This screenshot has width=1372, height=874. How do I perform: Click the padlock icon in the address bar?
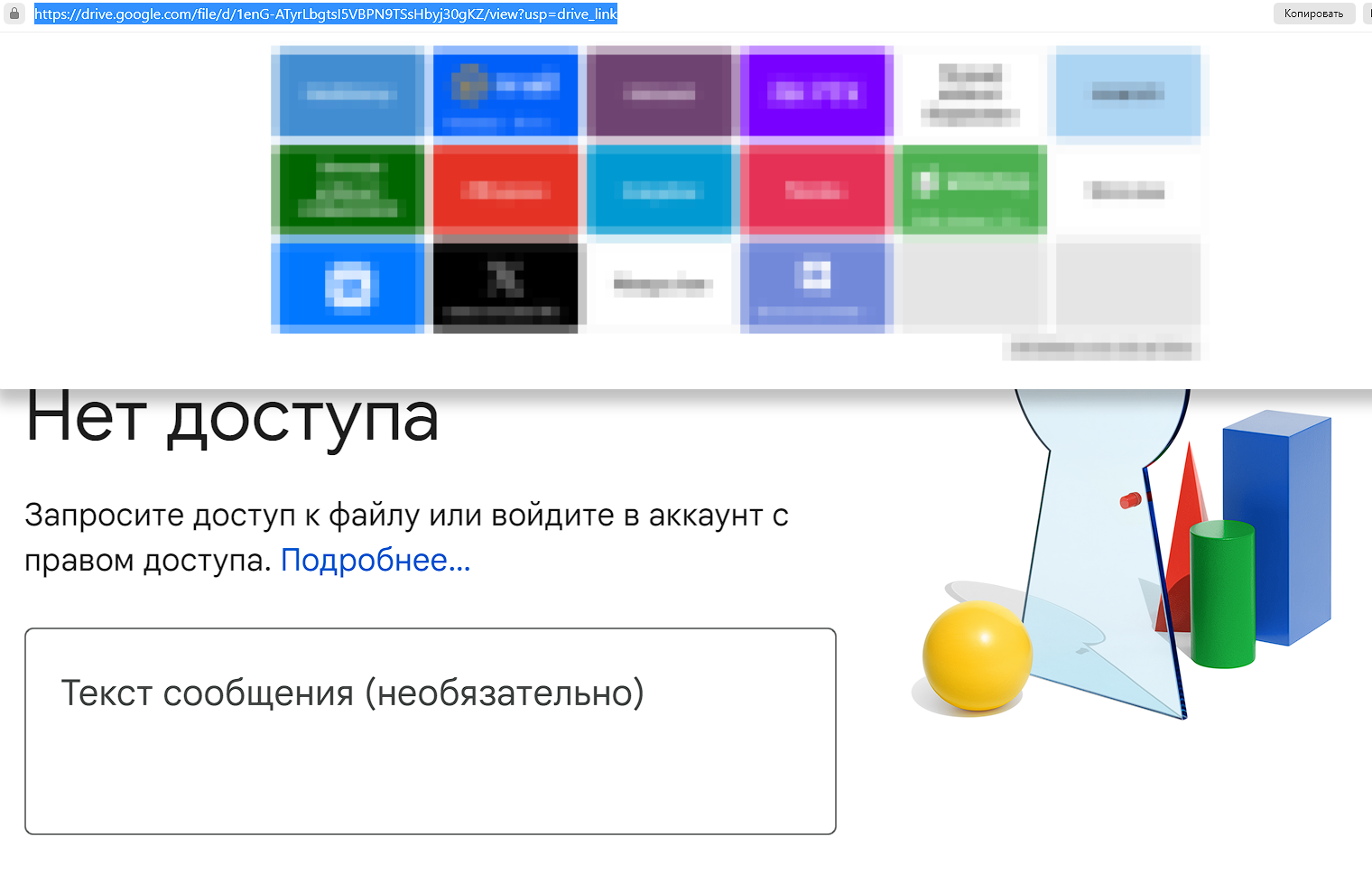click(x=14, y=14)
